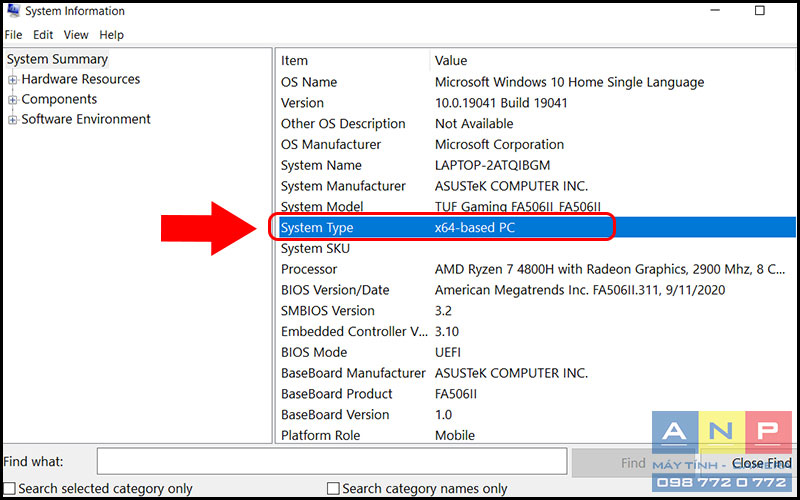Image resolution: width=800 pixels, height=500 pixels.
Task: Click value 'Microsoft Corporation'
Action: [x=499, y=144]
